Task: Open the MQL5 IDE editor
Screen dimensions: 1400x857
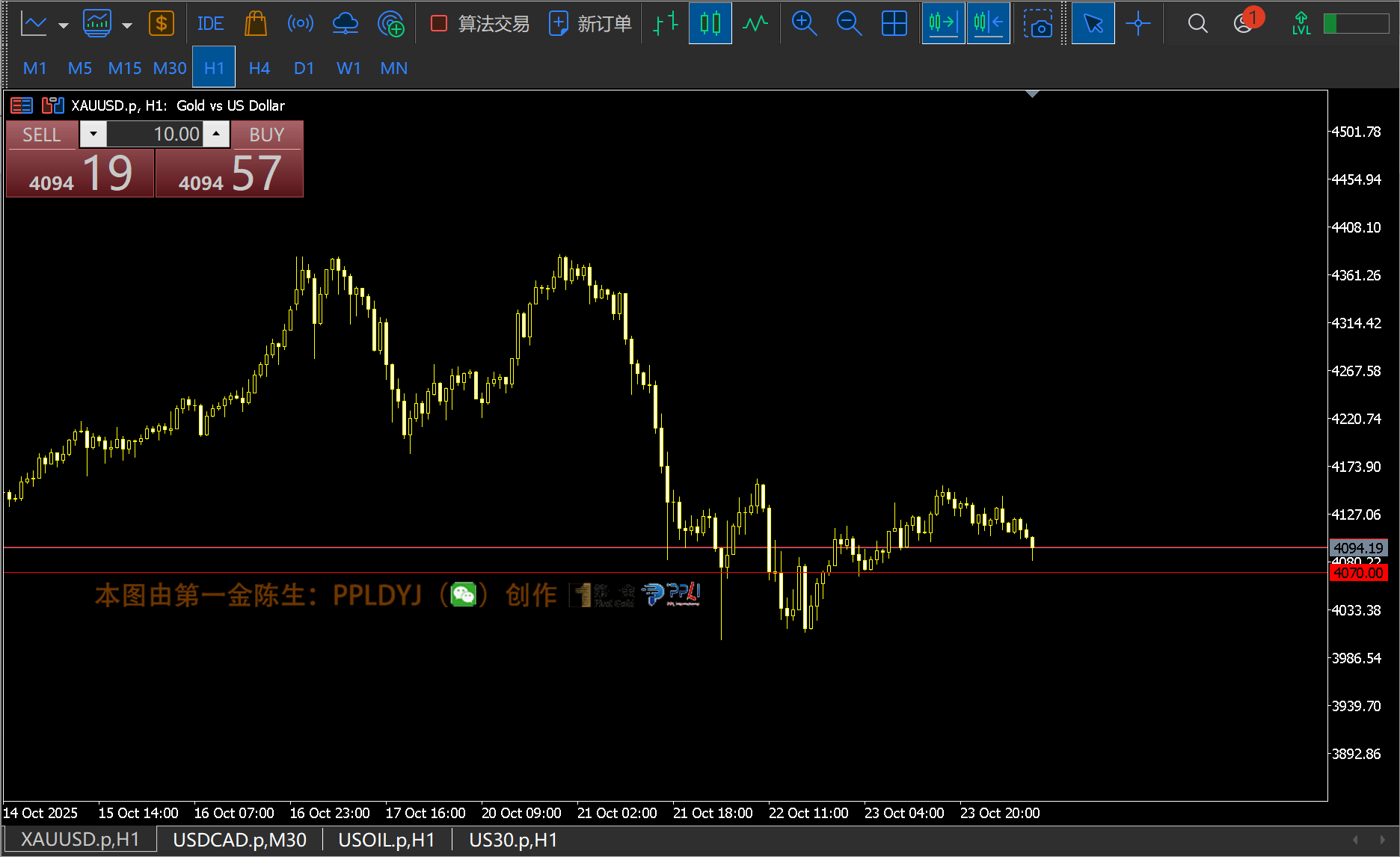Action: click(x=210, y=24)
